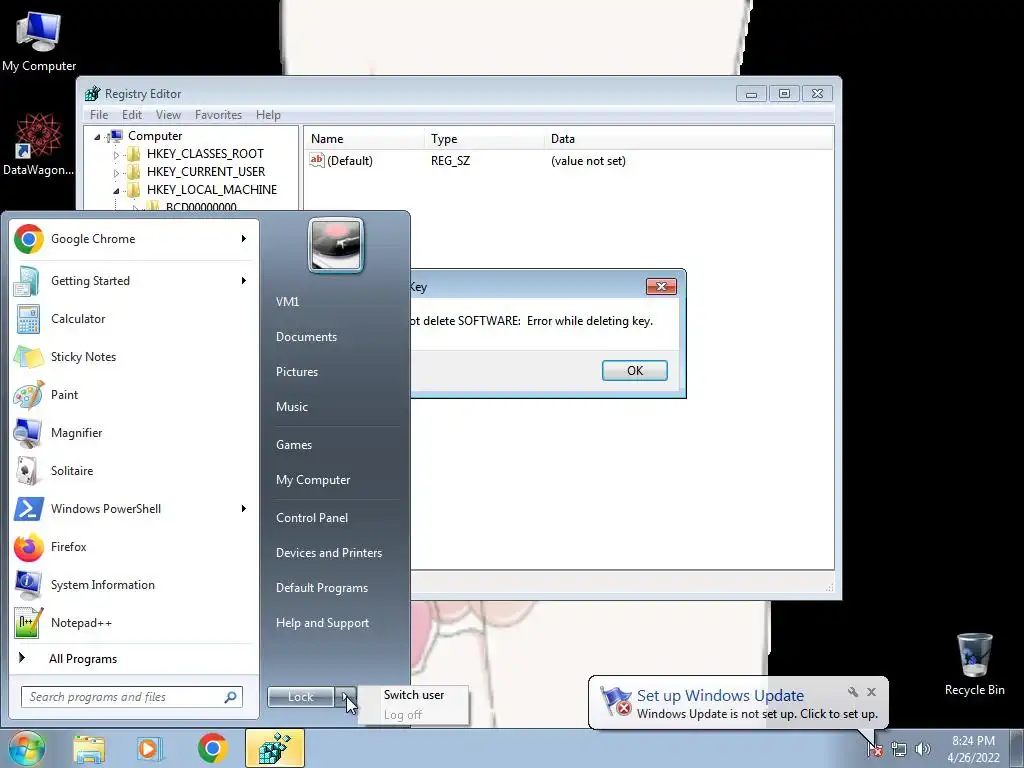Open the Pictures library link
The height and width of the screenshot is (768, 1024).
[x=296, y=372]
